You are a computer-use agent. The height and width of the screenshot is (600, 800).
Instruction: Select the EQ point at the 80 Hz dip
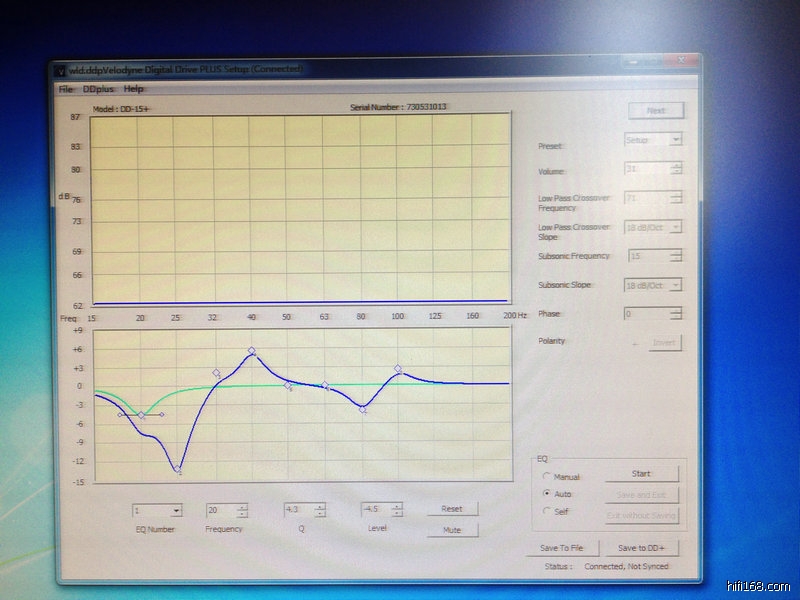(363, 408)
